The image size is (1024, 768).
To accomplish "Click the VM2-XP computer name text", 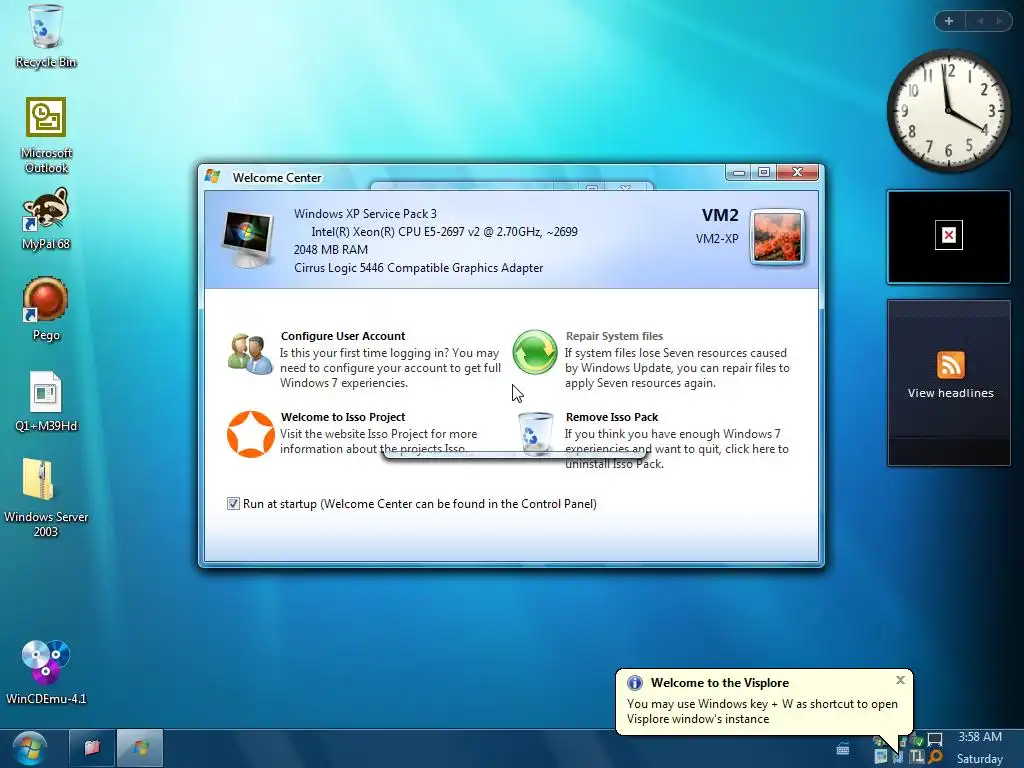I will point(717,238).
